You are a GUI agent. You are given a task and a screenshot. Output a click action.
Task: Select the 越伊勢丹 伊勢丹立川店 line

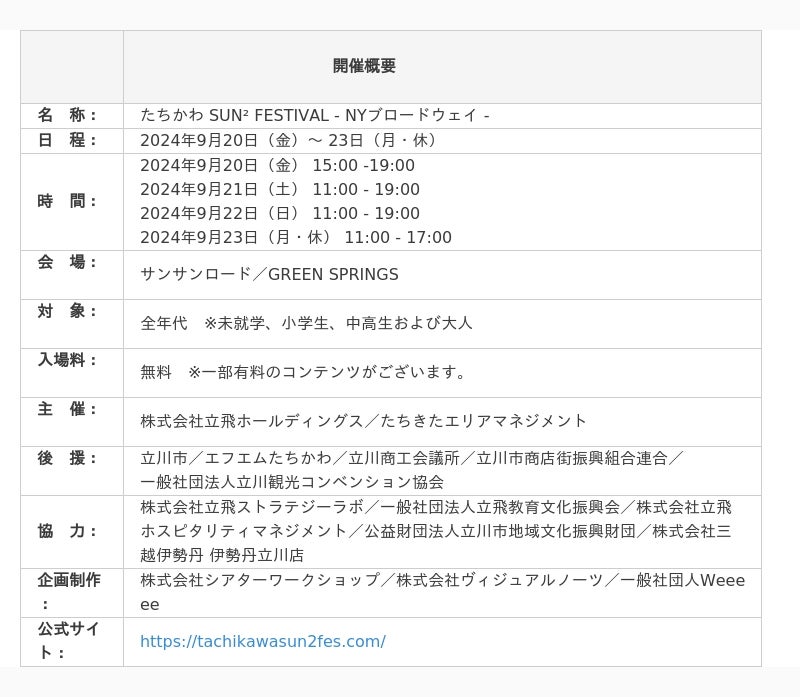222,556
